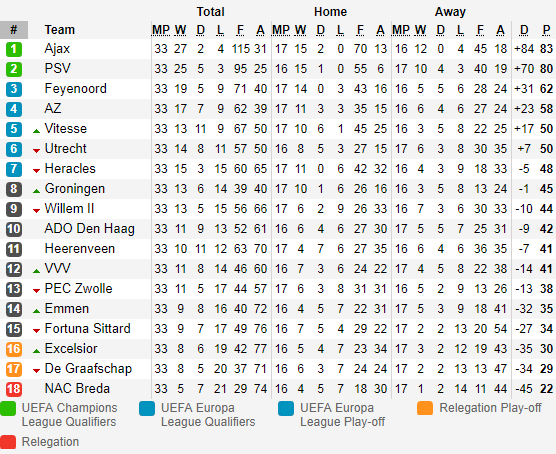Click the green rank 1 badge for Ajax

click(x=14, y=49)
